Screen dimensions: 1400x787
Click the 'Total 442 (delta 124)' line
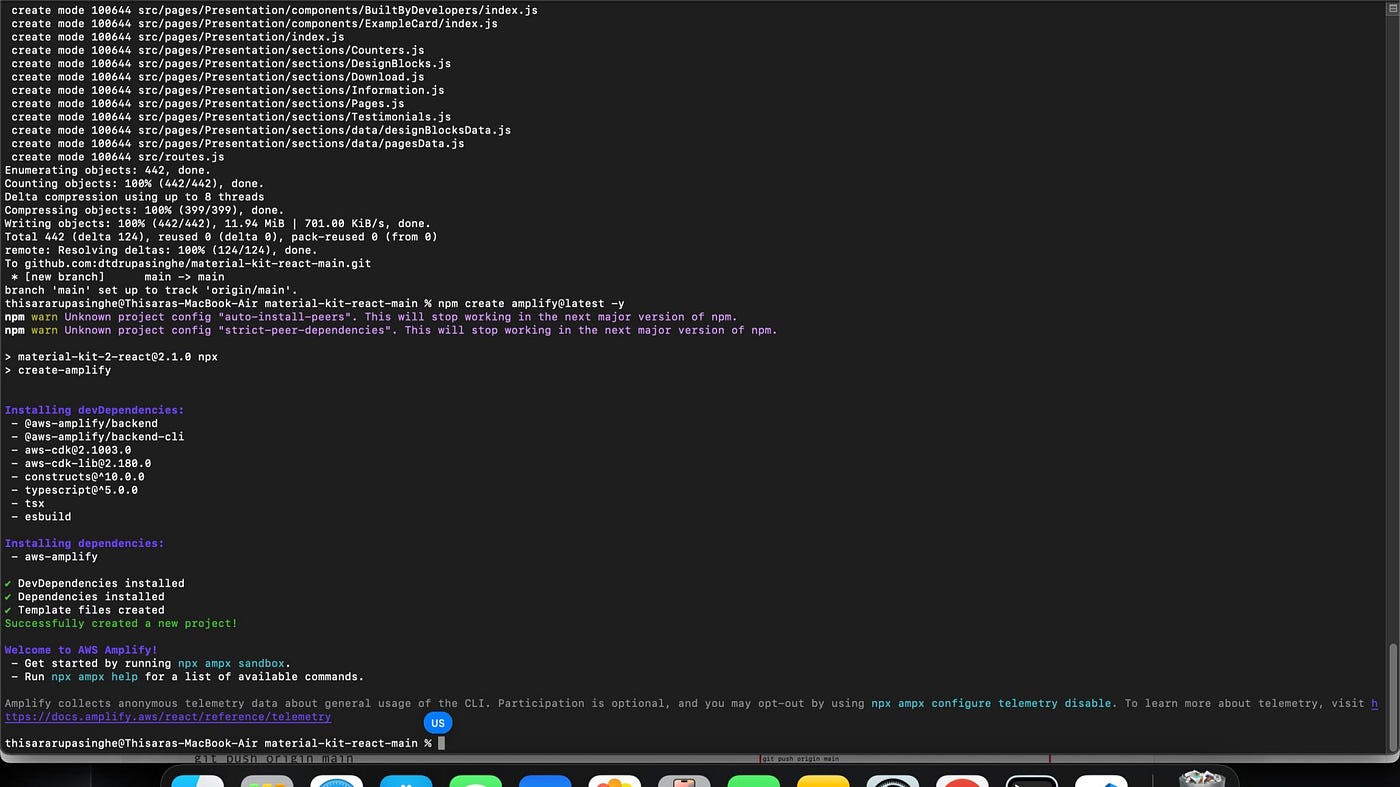pos(221,237)
